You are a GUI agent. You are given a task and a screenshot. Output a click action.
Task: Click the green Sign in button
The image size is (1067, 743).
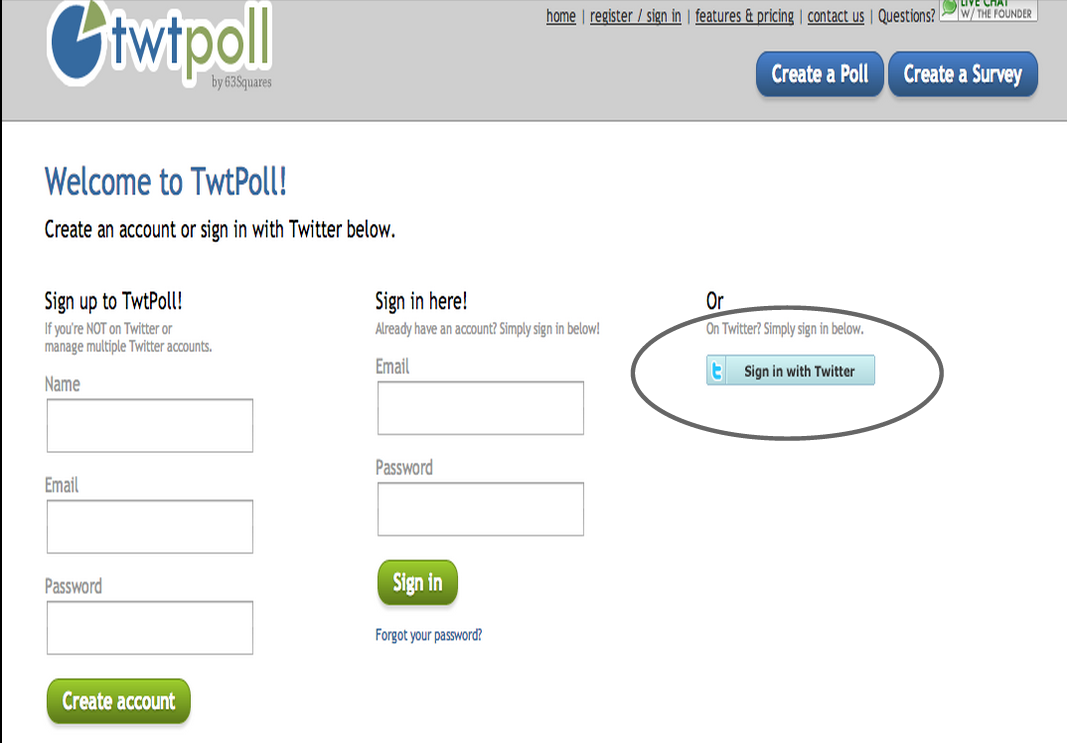pos(418,582)
